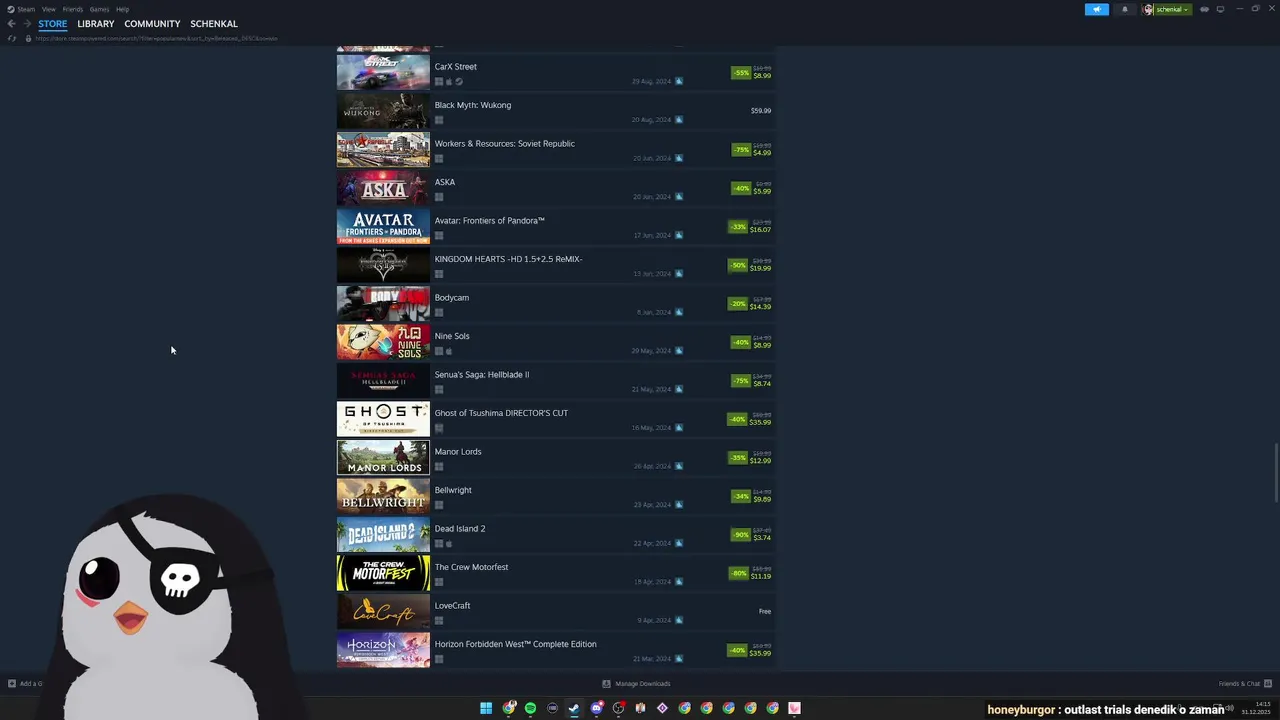Image resolution: width=1280 pixels, height=720 pixels.
Task: Click the $14.39 price for Bodycam
Action: tap(761, 307)
